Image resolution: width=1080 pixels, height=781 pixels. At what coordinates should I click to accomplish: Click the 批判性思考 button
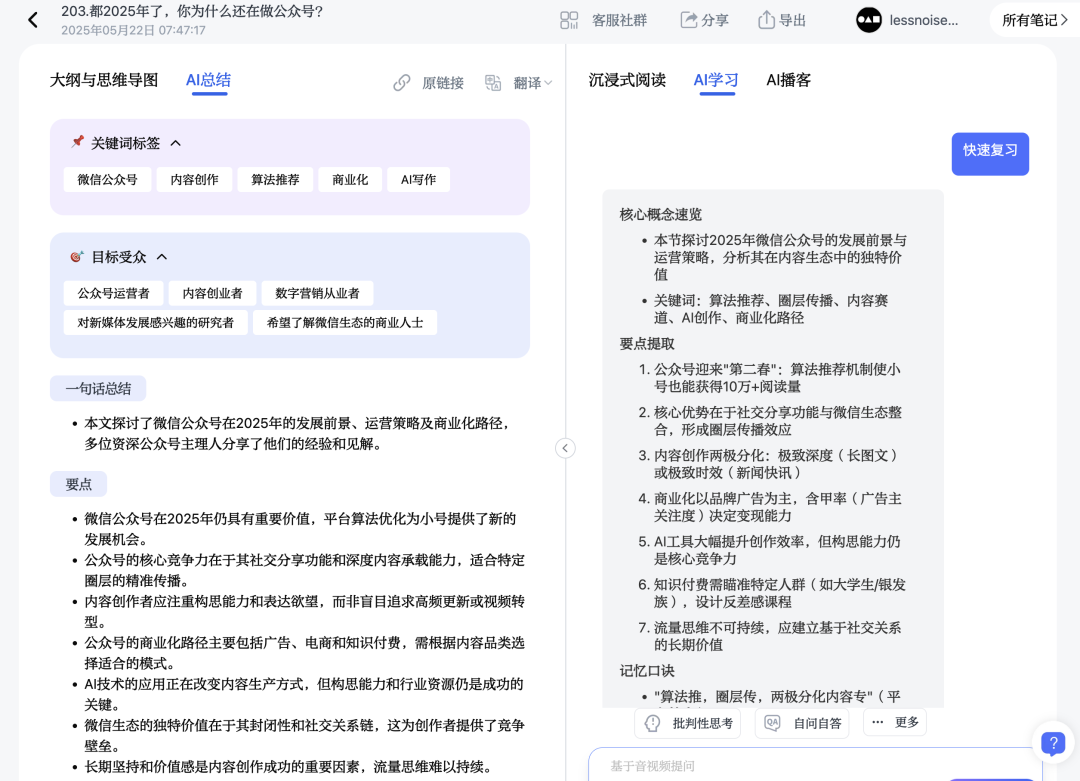click(687, 723)
